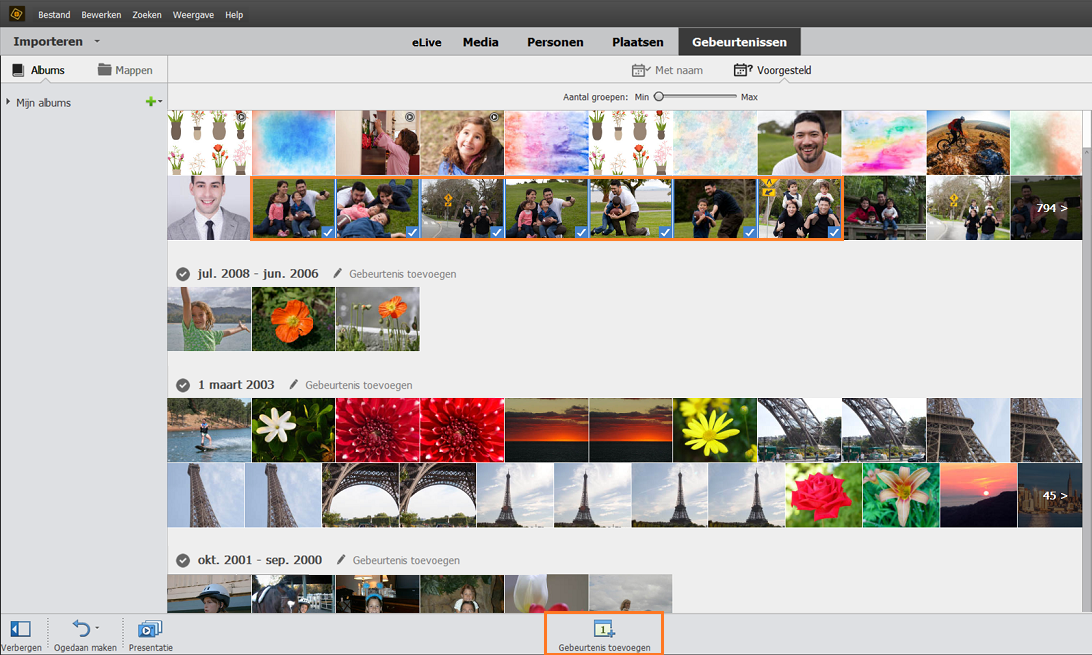Toggle selection of jul. 2008 - jun. 2006 group

point(182,274)
